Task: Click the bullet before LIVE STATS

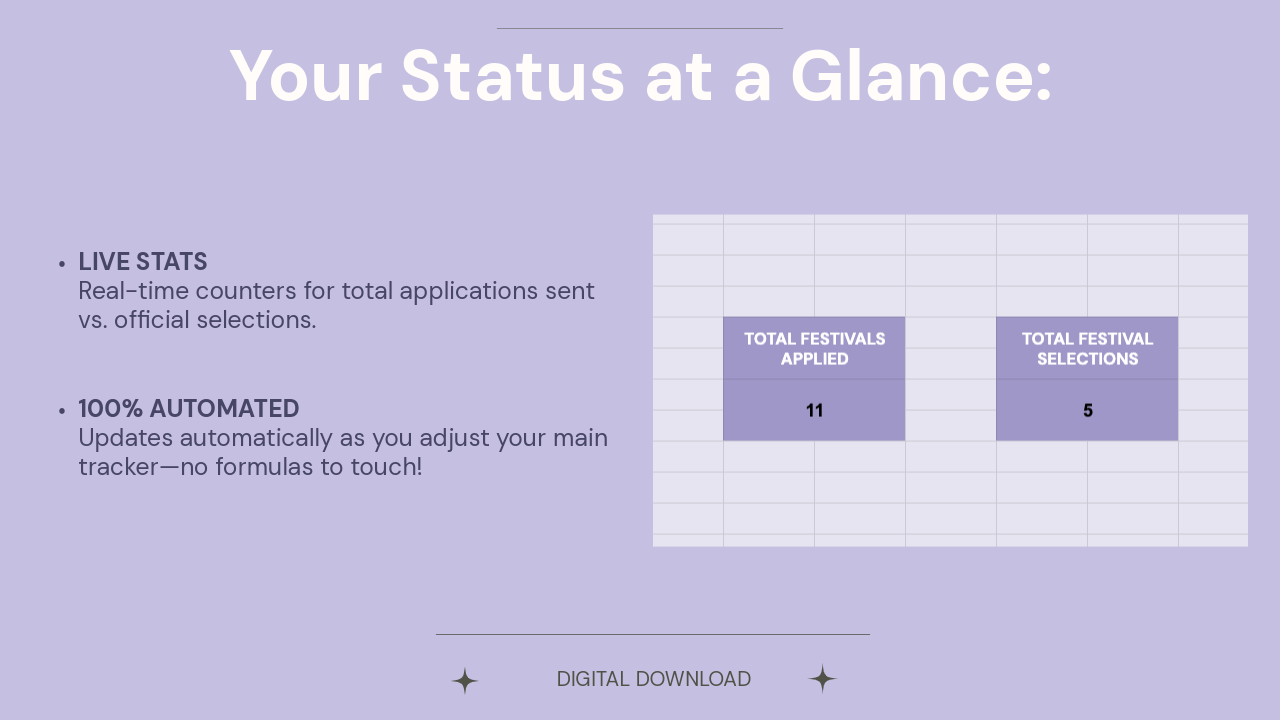Action: pyautogui.click(x=62, y=264)
